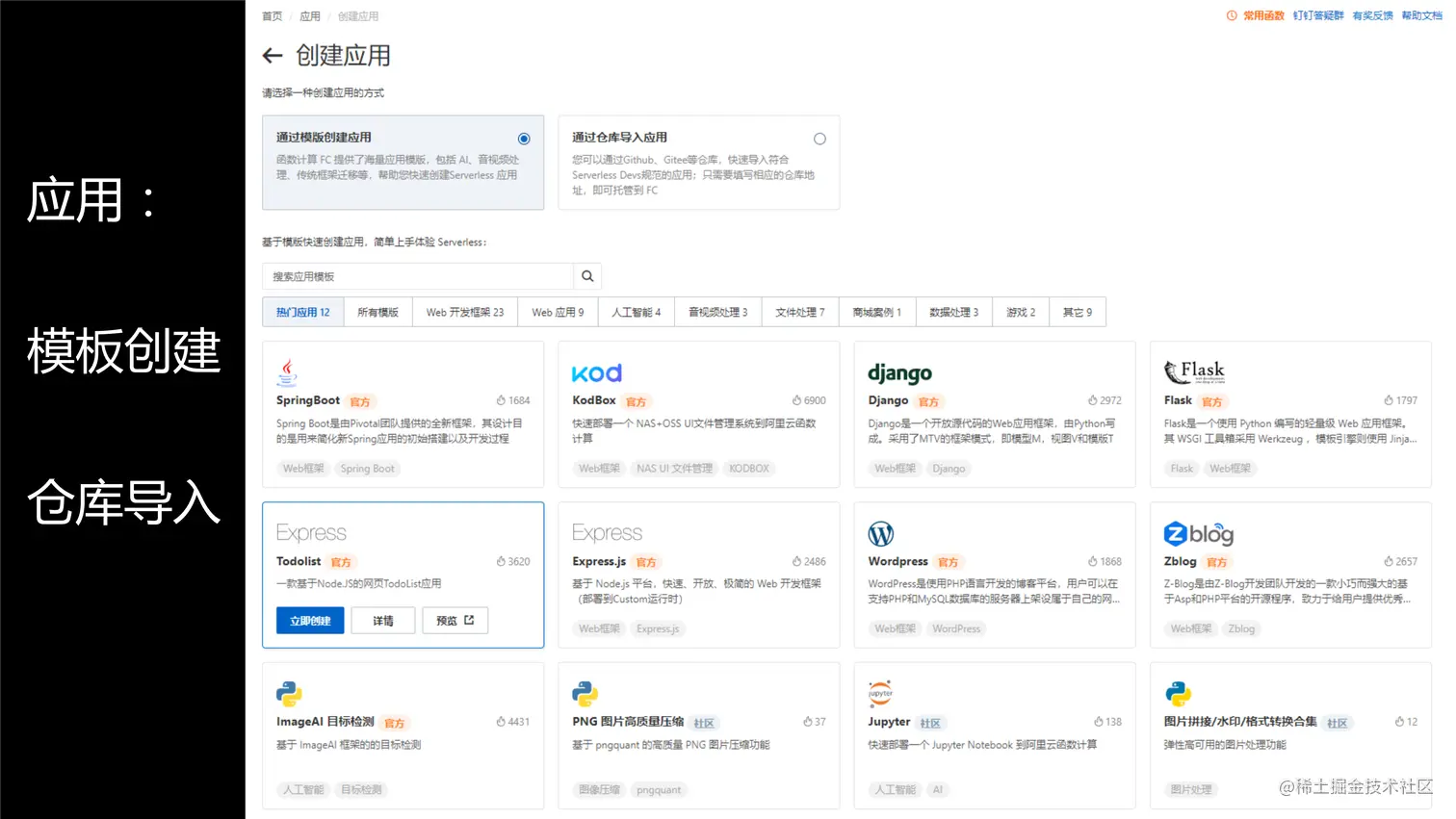Open 详情 for the Express Todolist template
This screenshot has height=819, width=1456.
pos(382,620)
